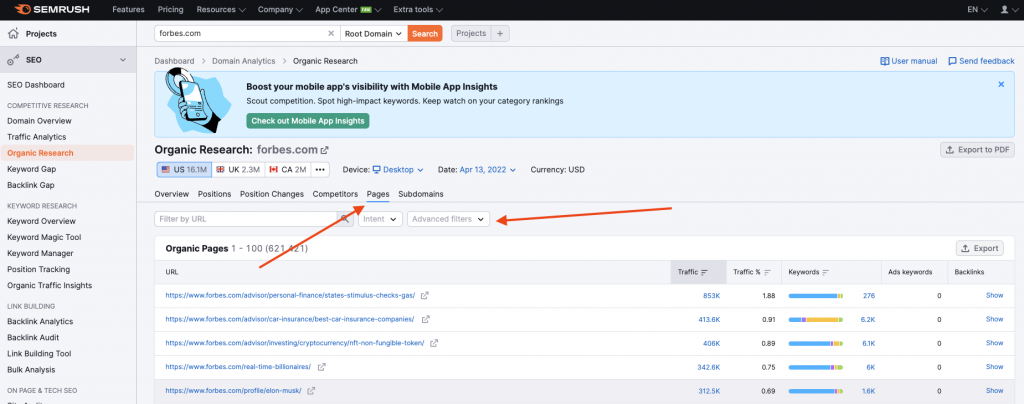Select the UK 2.3M database

[238, 169]
